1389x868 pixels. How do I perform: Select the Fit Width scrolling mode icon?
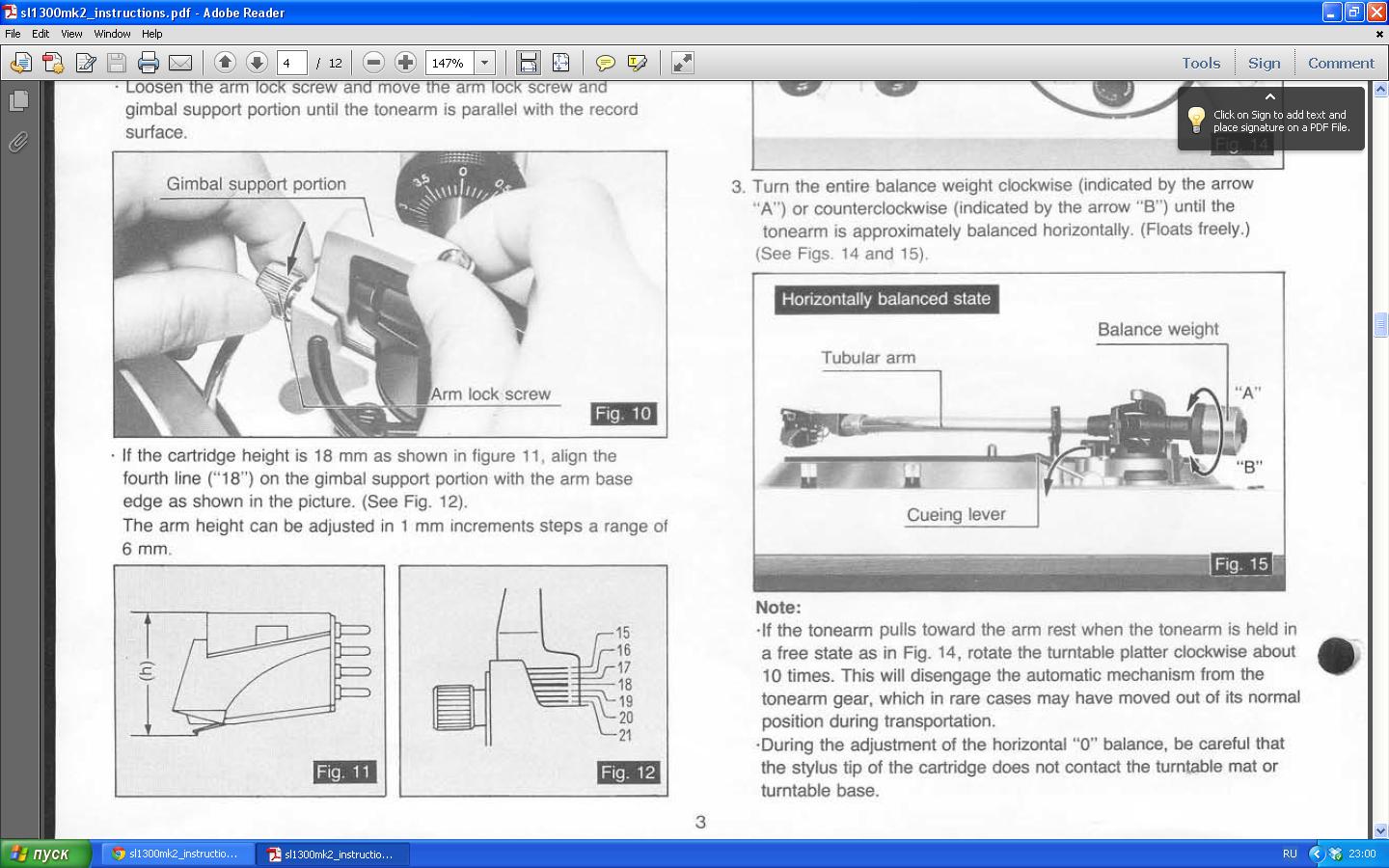(528, 63)
